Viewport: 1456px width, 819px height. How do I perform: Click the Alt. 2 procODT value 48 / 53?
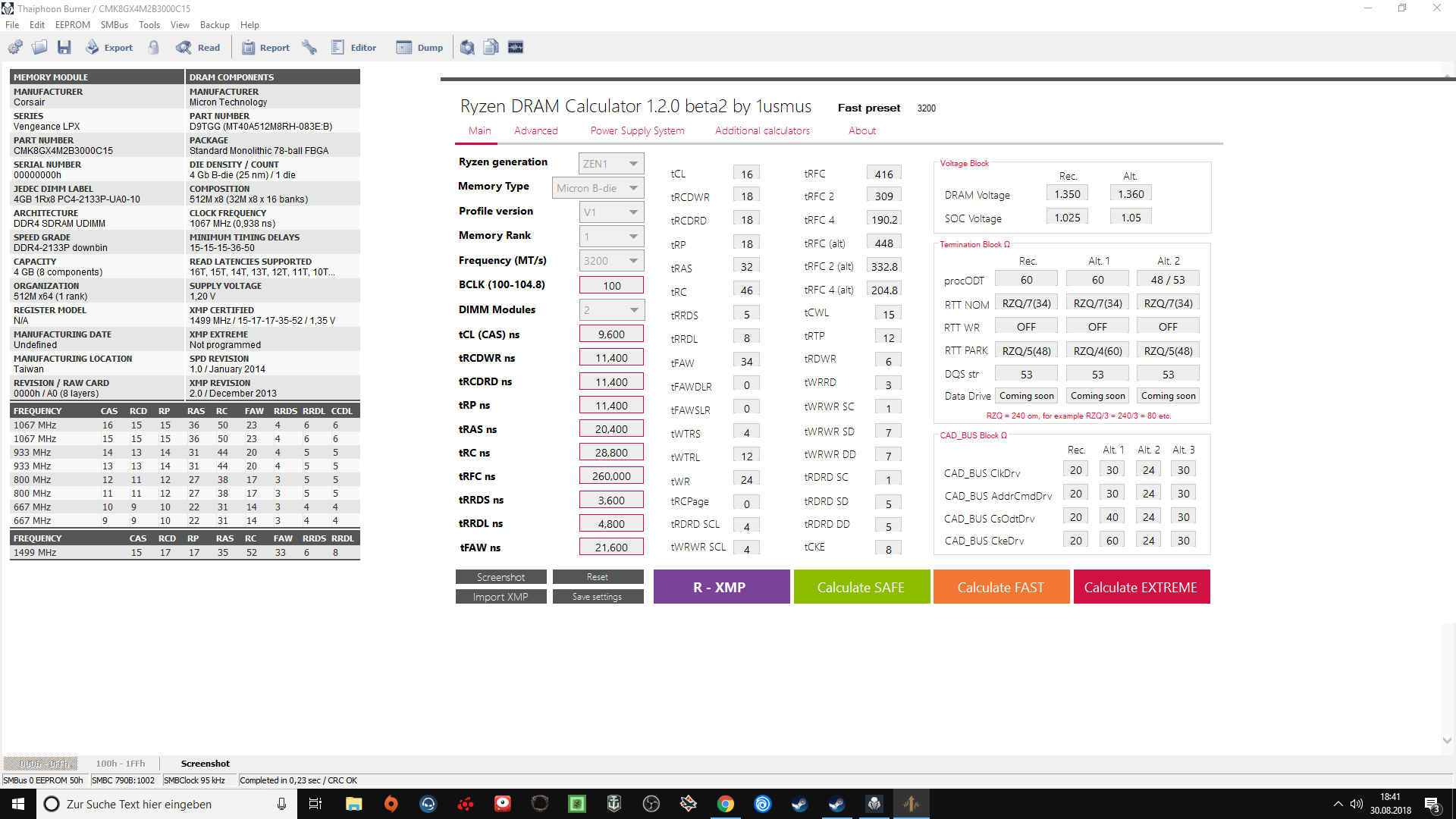point(1168,280)
